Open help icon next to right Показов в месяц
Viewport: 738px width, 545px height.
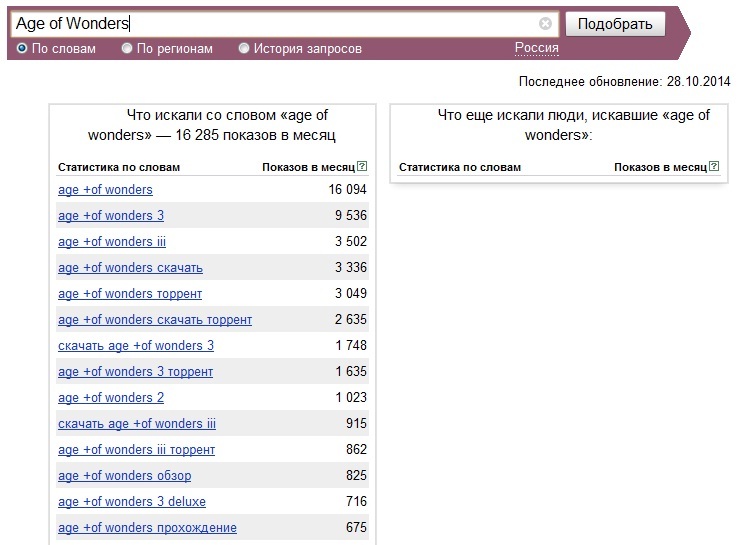714,166
